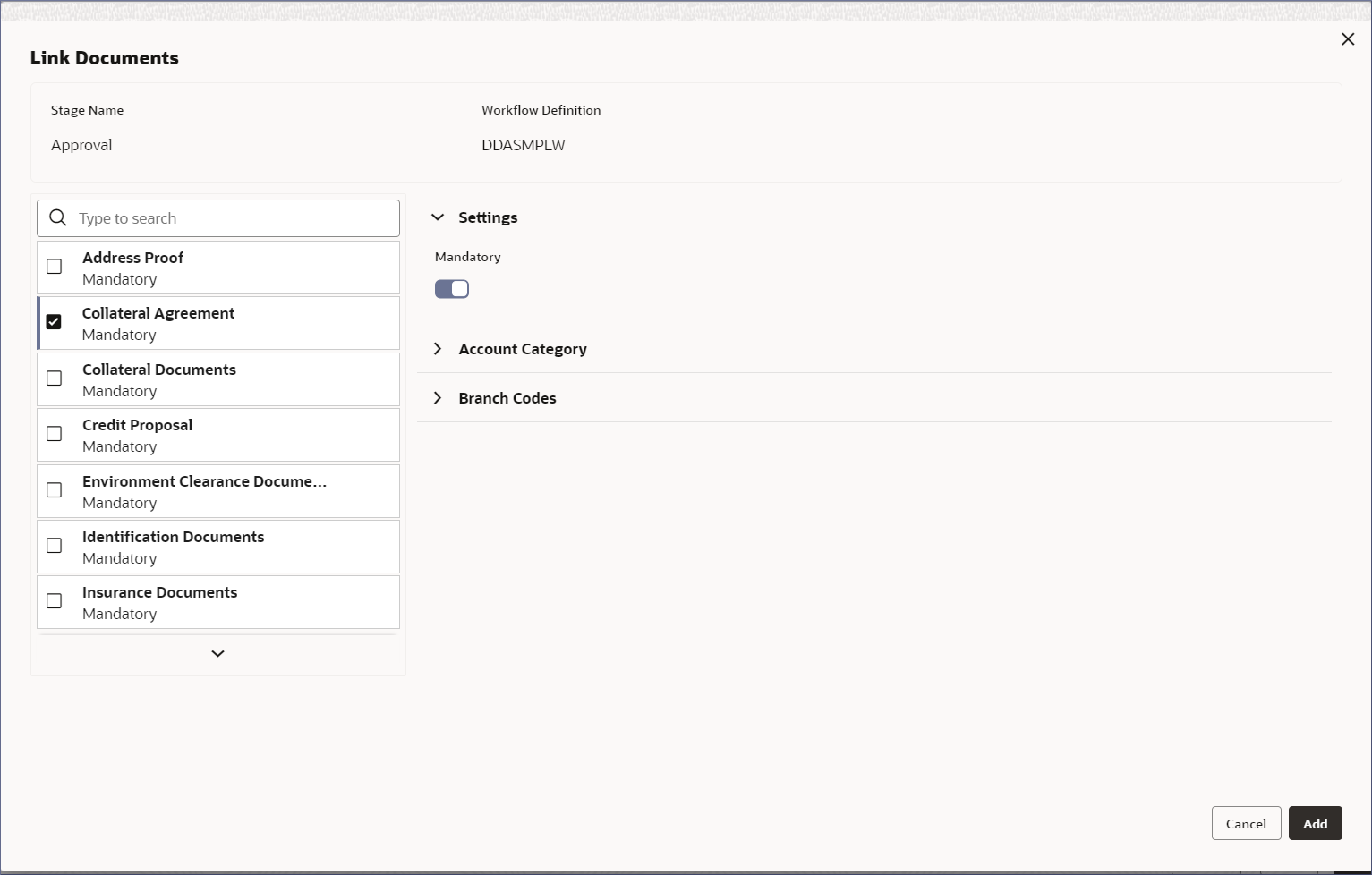Click the Add button
Screen dimensions: 1372x875
1315,823
